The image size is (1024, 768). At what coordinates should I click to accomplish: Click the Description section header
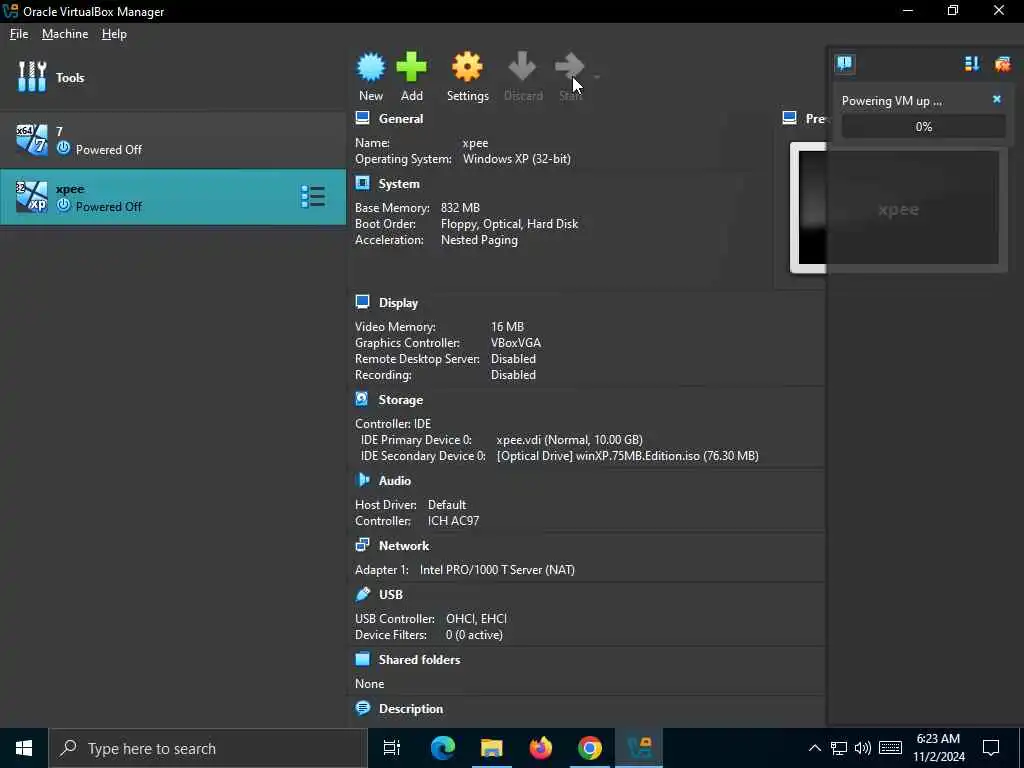pos(411,709)
